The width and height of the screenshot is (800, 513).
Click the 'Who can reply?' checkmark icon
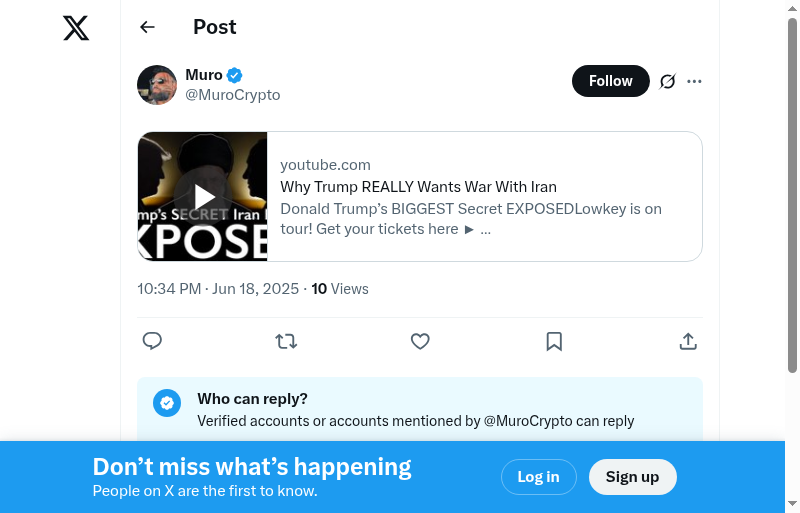[167, 403]
